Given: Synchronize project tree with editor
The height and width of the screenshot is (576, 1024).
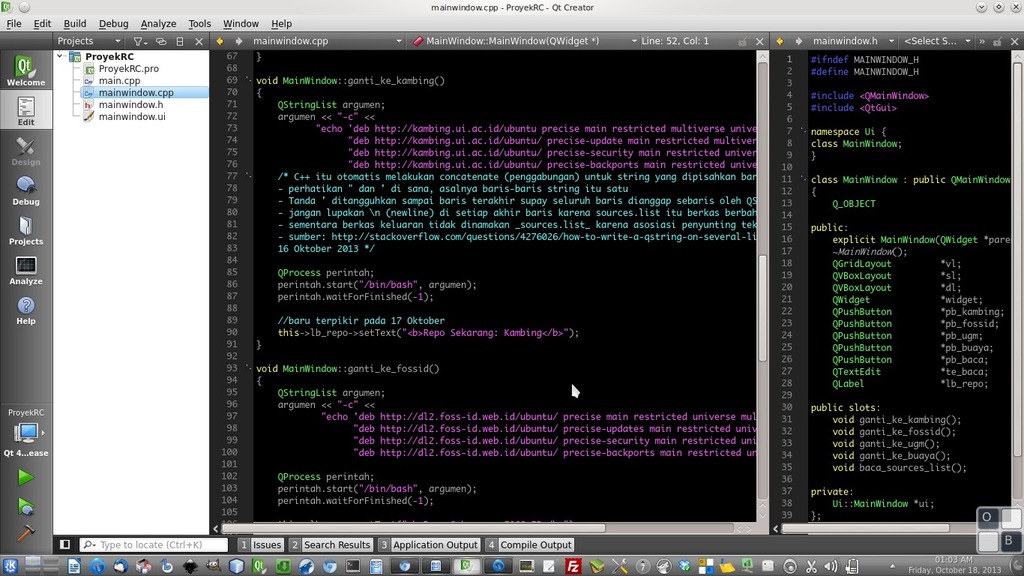Looking at the screenshot, I should pyautogui.click(x=161, y=41).
